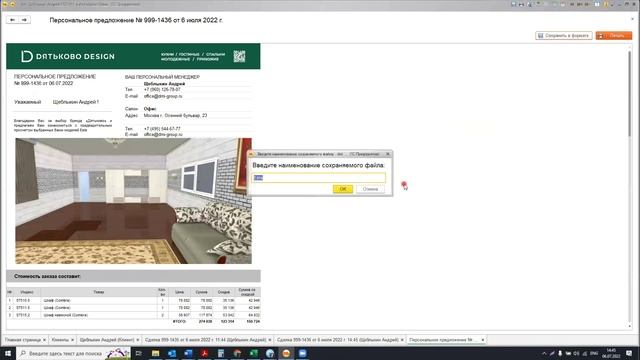Go forward with the right arrow button
Image resolution: width=640 pixels, height=360 pixels.
point(24,20)
